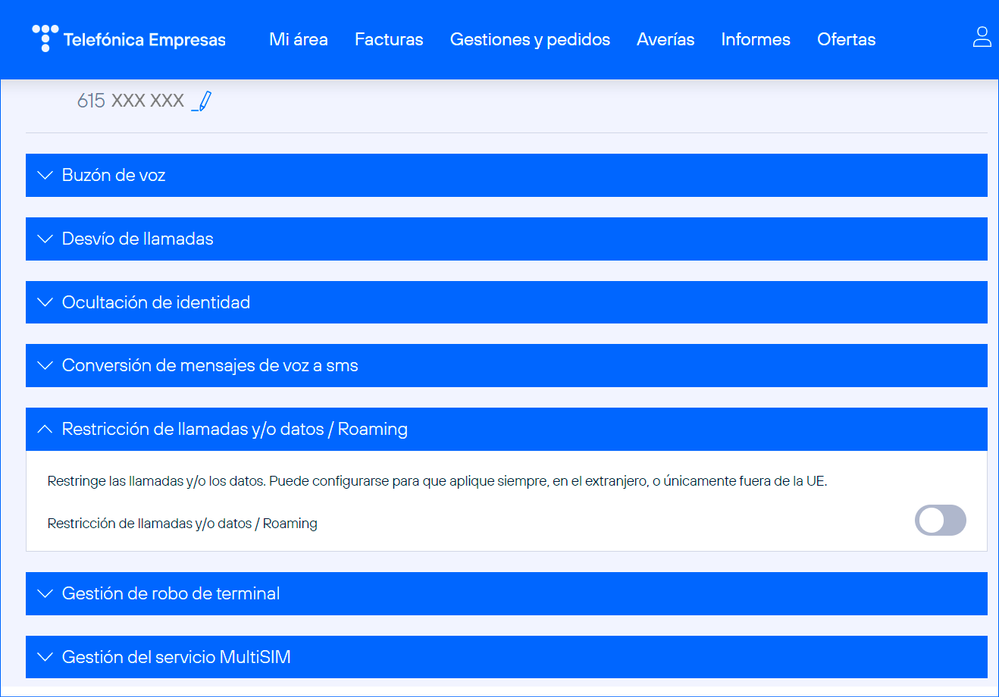Go to the Facturas menu
The height and width of the screenshot is (697, 999).
(389, 40)
